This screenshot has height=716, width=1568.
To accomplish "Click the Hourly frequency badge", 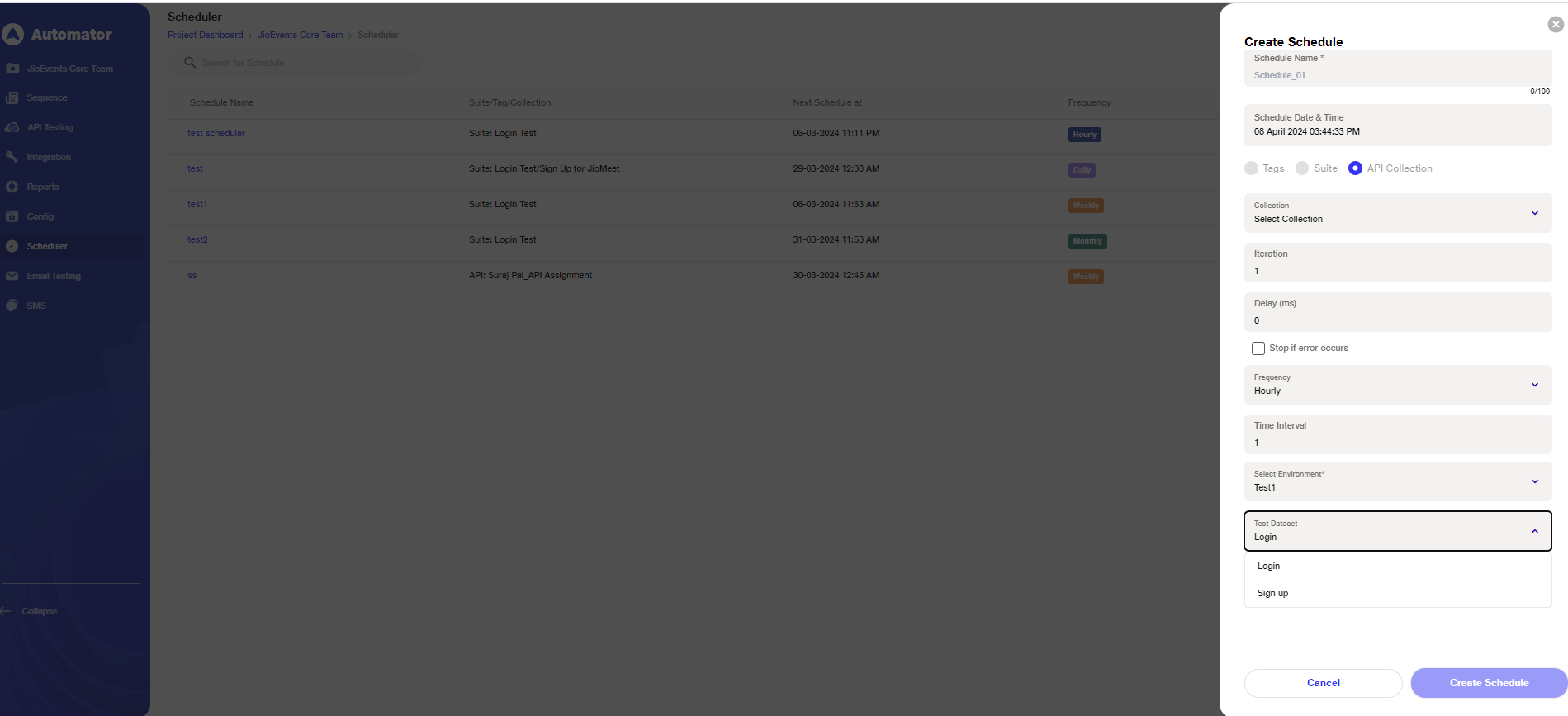I will point(1085,135).
